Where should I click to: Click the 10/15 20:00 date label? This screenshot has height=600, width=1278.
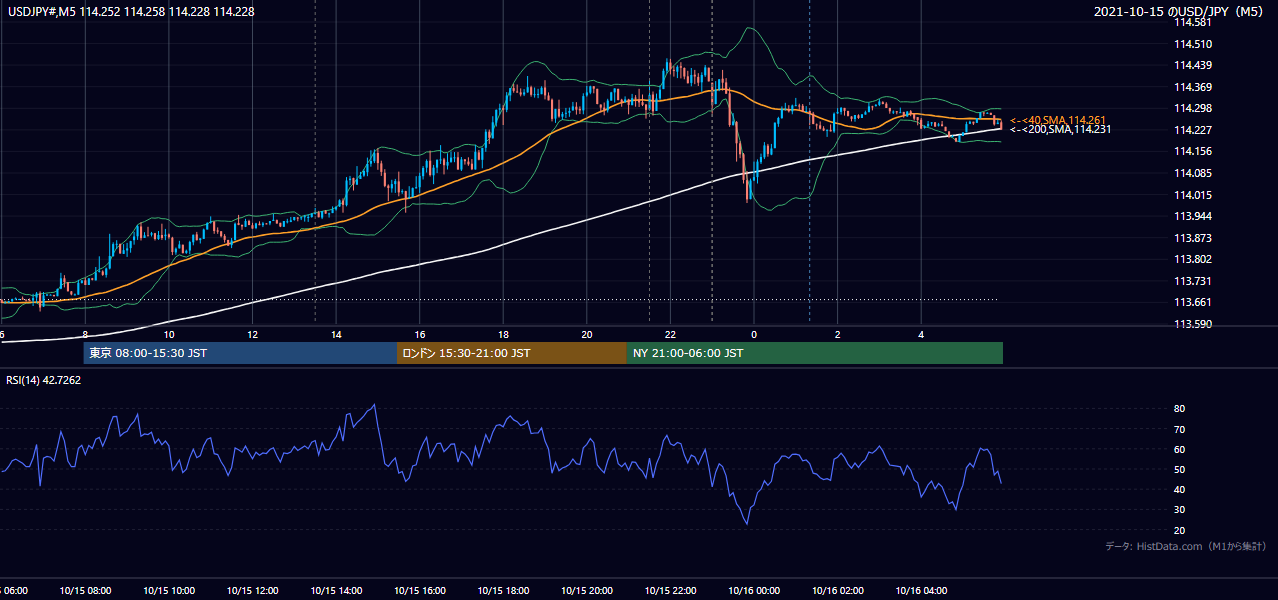click(587, 591)
